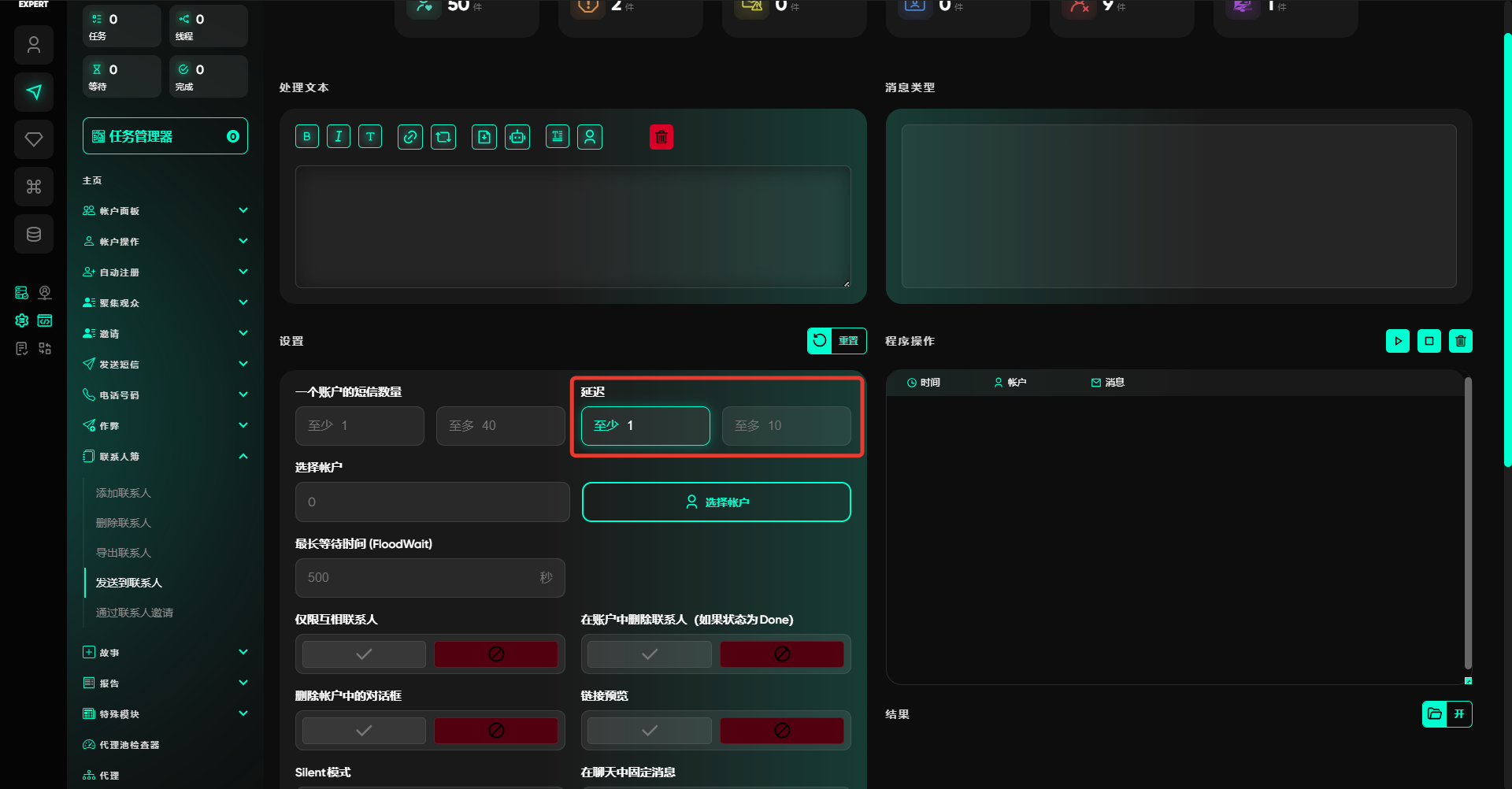Click the red trash icon in text toolbar

tap(661, 137)
